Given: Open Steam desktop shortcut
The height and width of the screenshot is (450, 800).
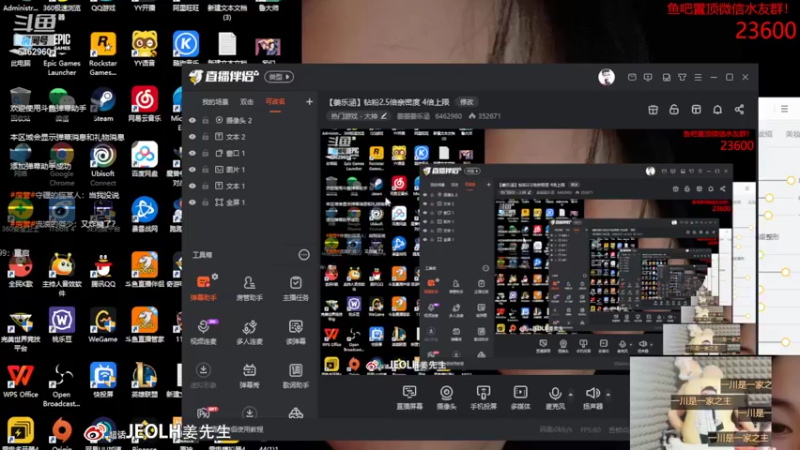Looking at the screenshot, I should tap(103, 106).
